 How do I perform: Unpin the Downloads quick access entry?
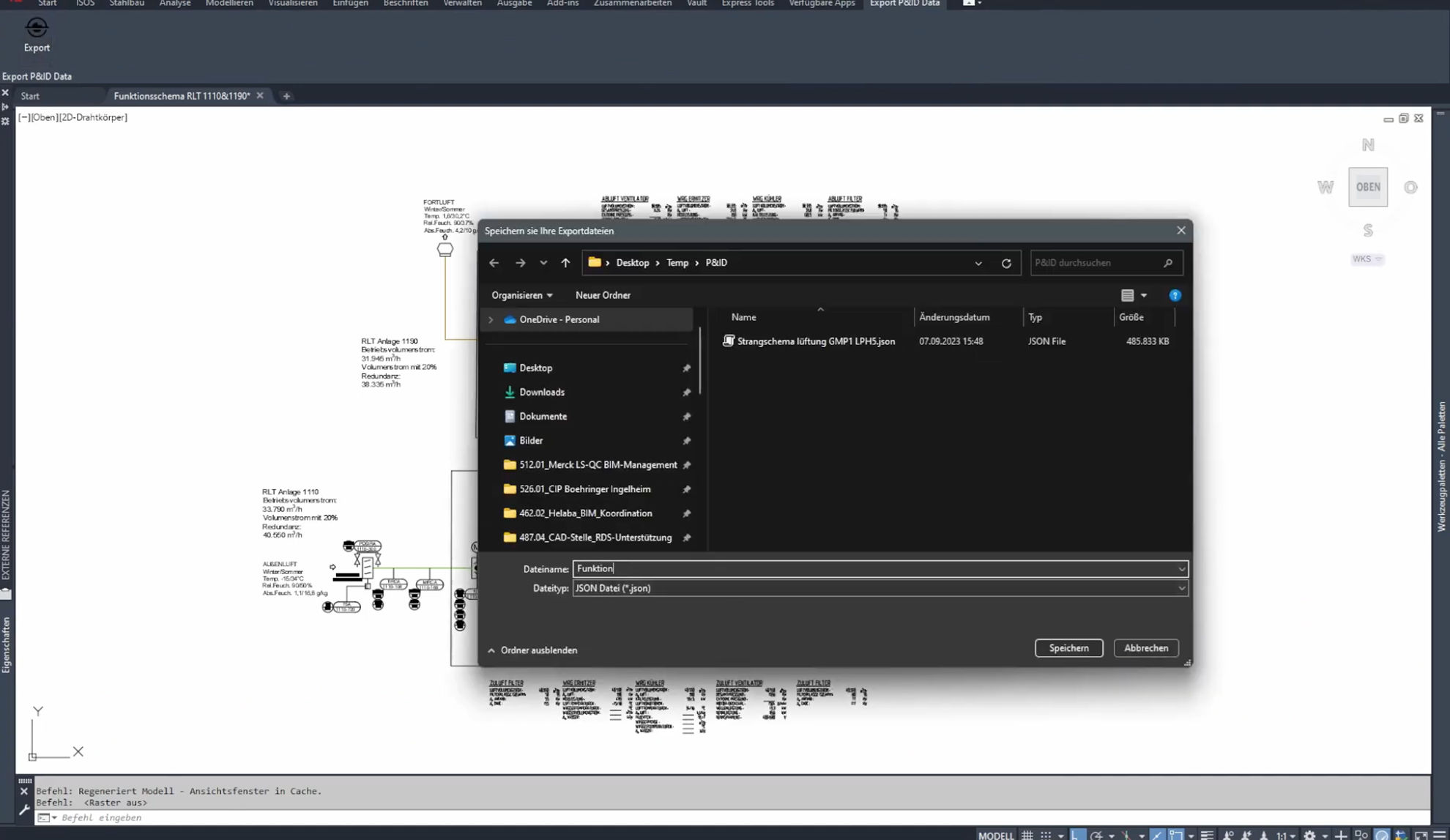point(686,393)
